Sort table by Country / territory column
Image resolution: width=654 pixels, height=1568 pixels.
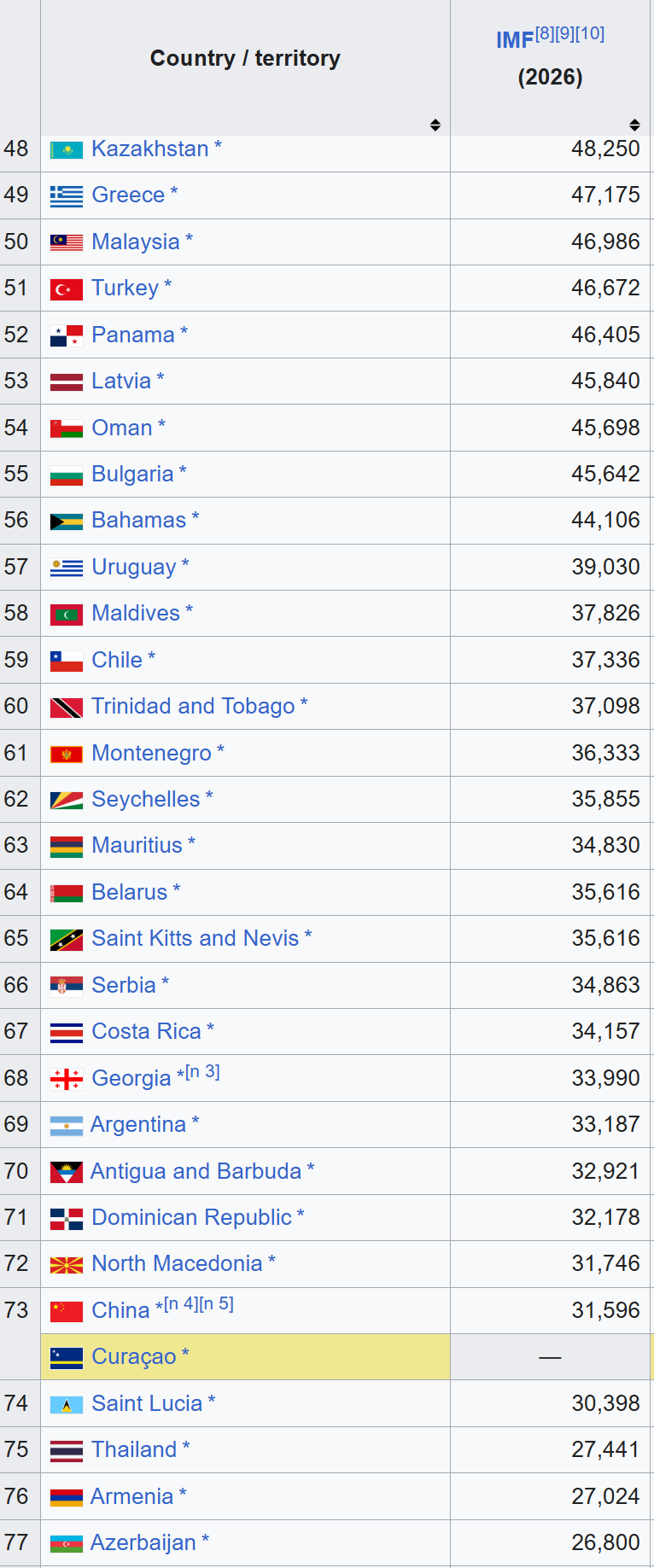tap(435, 125)
